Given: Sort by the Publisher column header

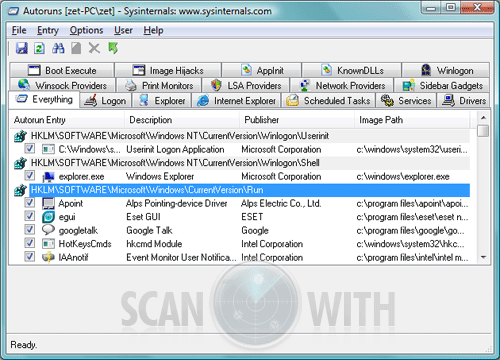Looking at the screenshot, I should point(297,120).
